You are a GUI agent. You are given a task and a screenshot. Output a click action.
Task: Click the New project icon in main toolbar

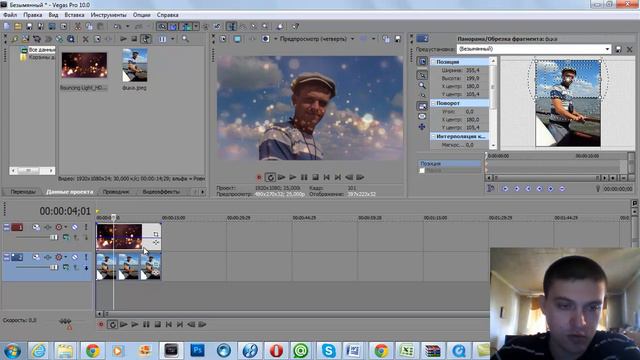coord(7,26)
